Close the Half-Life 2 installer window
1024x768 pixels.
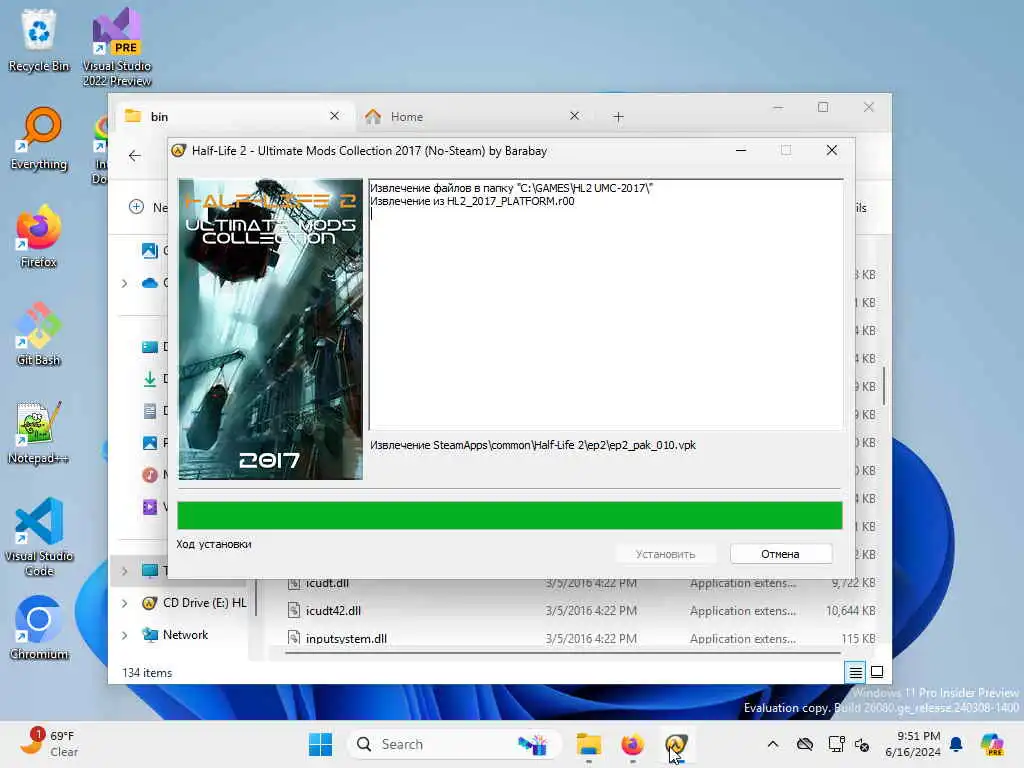pos(831,150)
